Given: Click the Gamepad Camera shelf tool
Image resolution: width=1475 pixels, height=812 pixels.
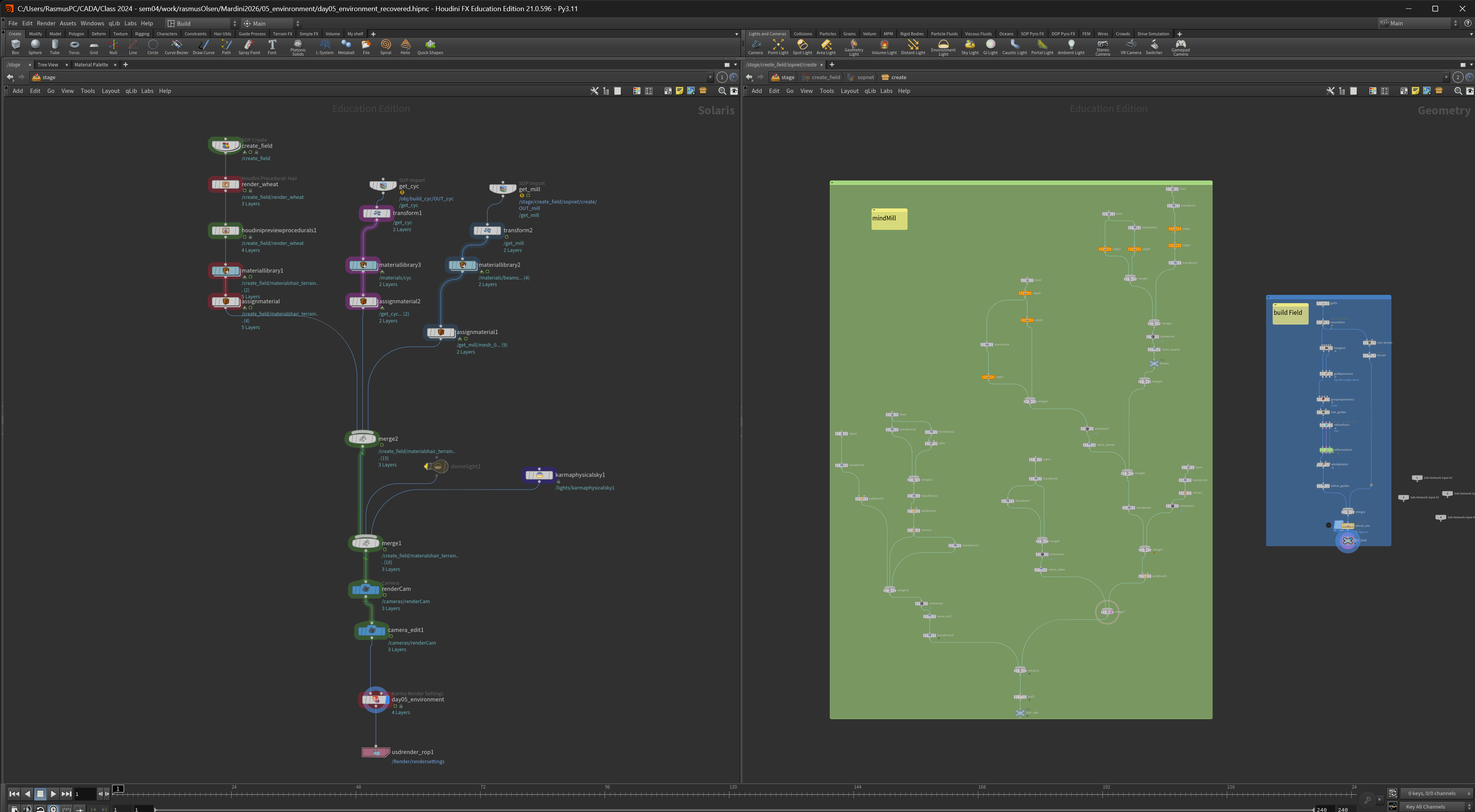Looking at the screenshot, I should [x=1180, y=48].
